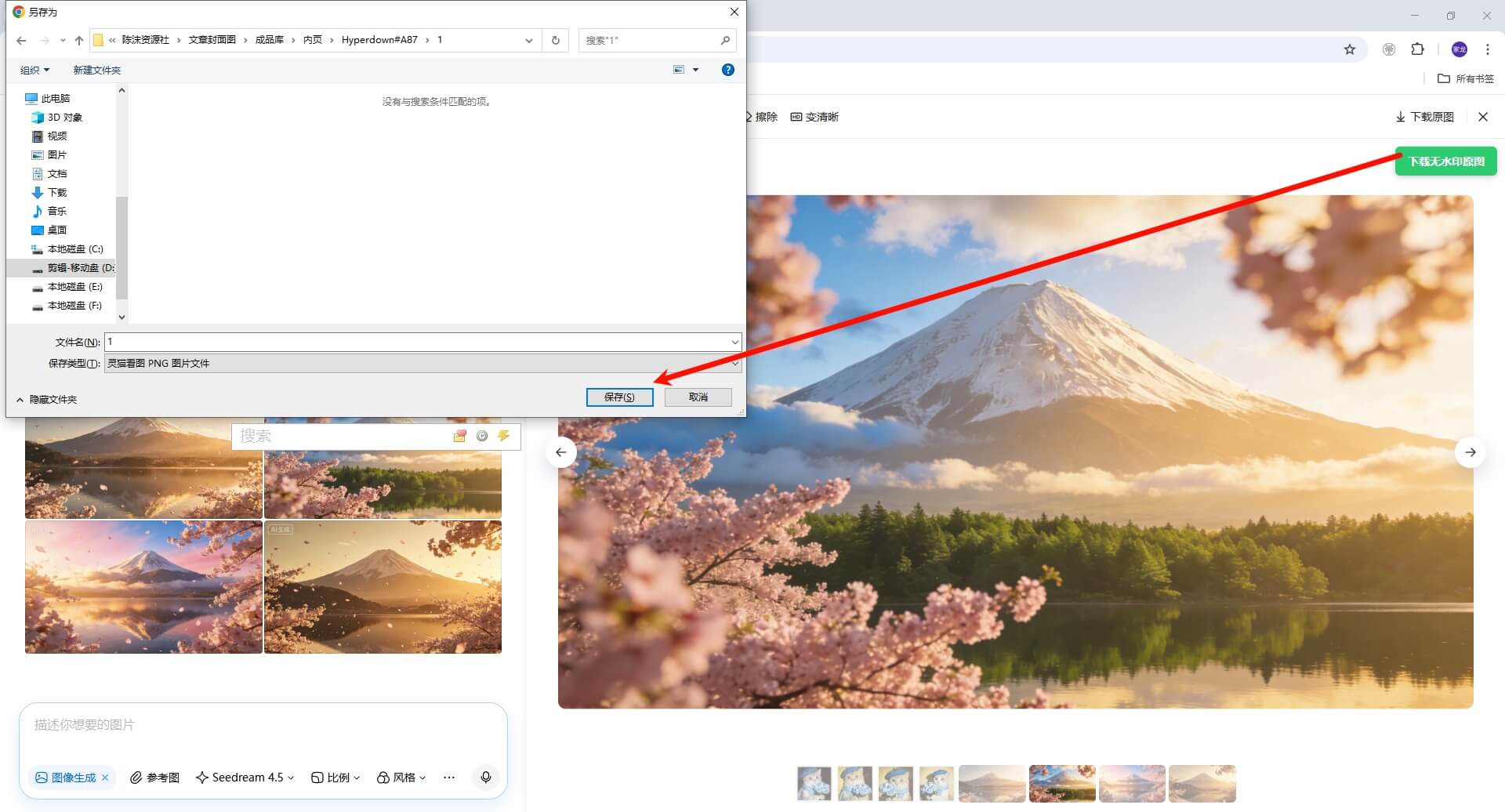Click the green 下载无水印原图 button
The height and width of the screenshot is (812, 1505).
[1445, 161]
